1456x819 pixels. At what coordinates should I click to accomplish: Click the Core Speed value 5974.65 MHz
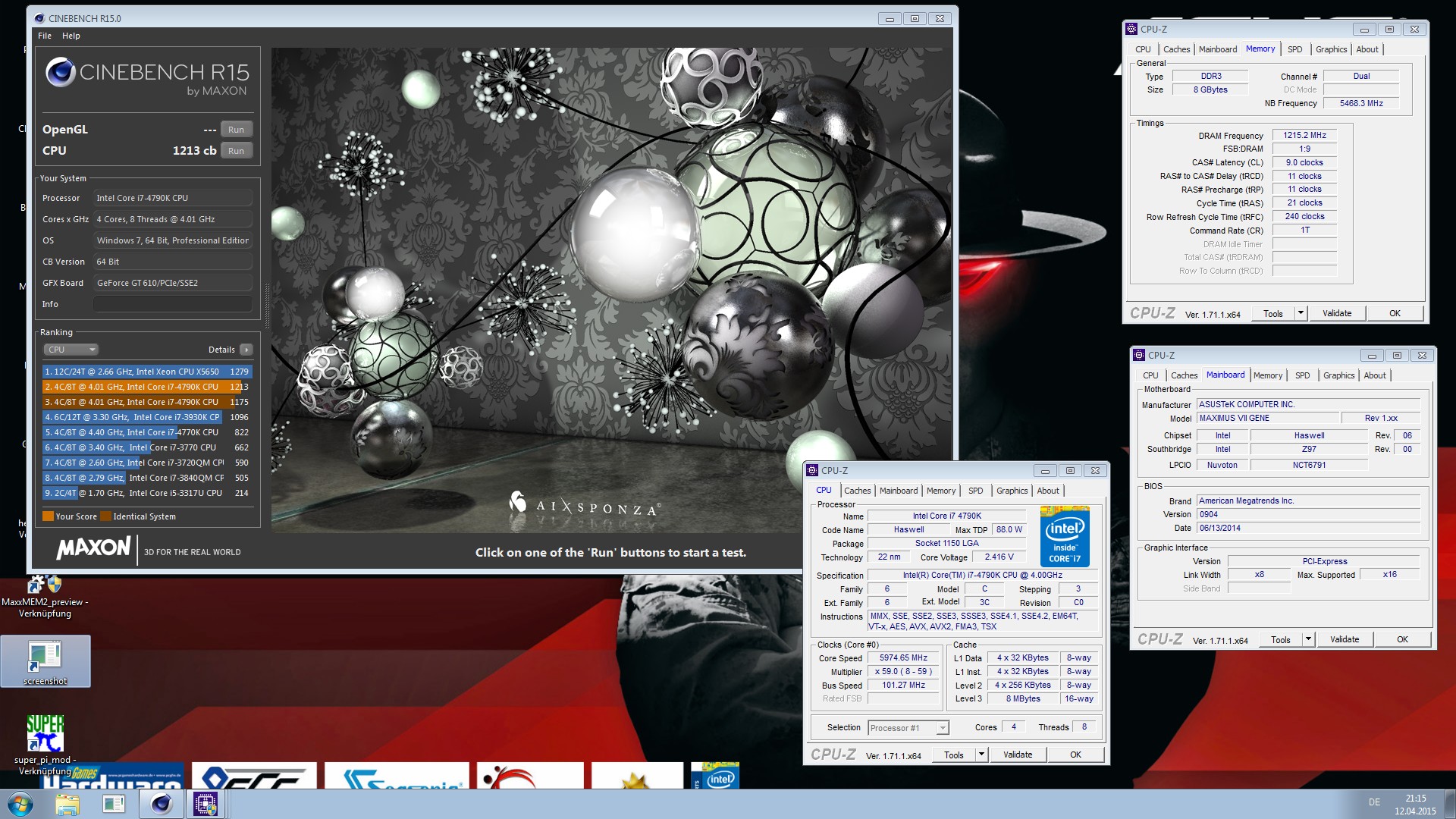point(903,658)
